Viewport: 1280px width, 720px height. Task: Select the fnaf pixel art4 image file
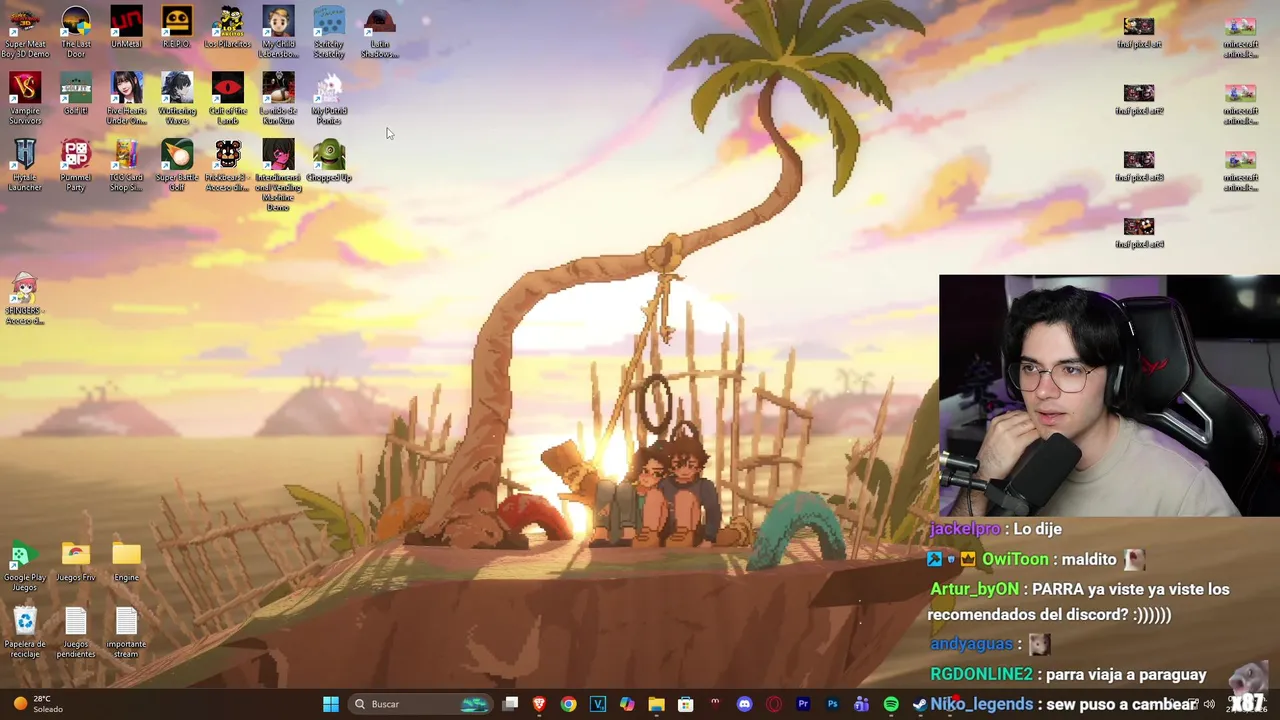pyautogui.click(x=1139, y=233)
